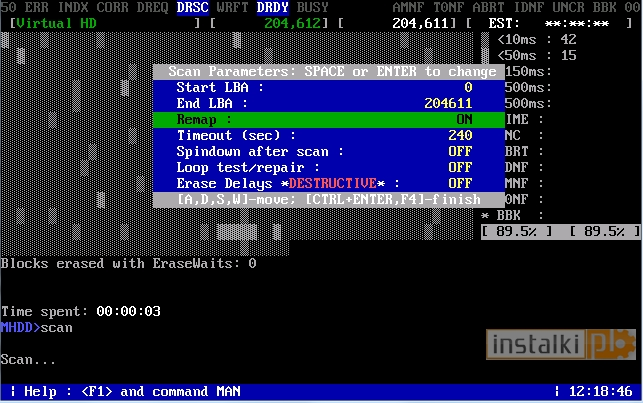Screen dimensions: 643x403
Task: Click the UNCR error flag
Action: click(x=568, y=7)
